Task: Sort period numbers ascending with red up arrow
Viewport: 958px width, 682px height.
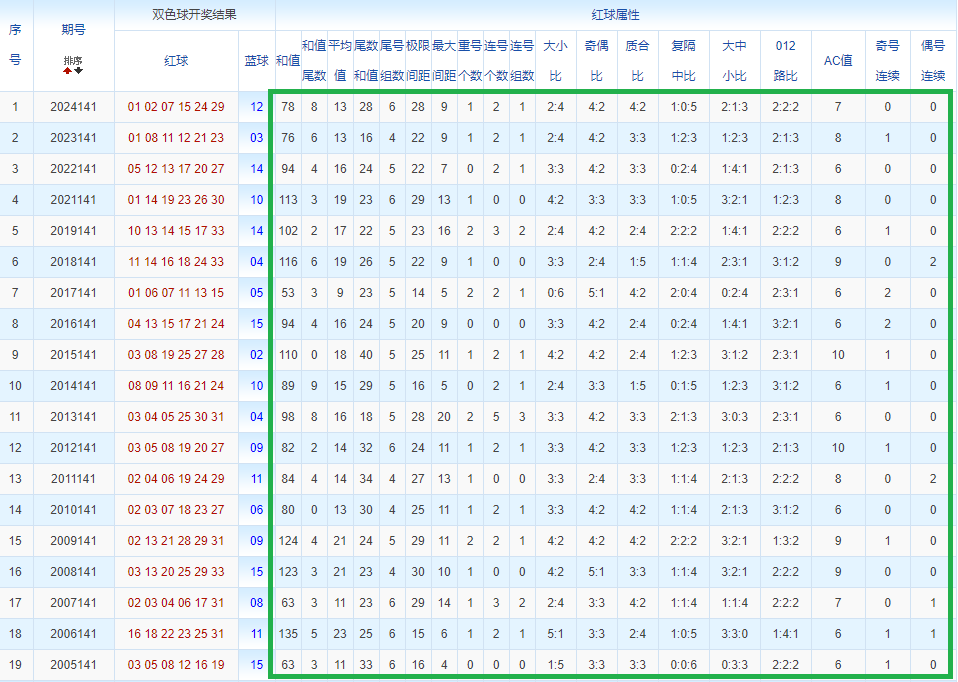Action: (x=67, y=71)
